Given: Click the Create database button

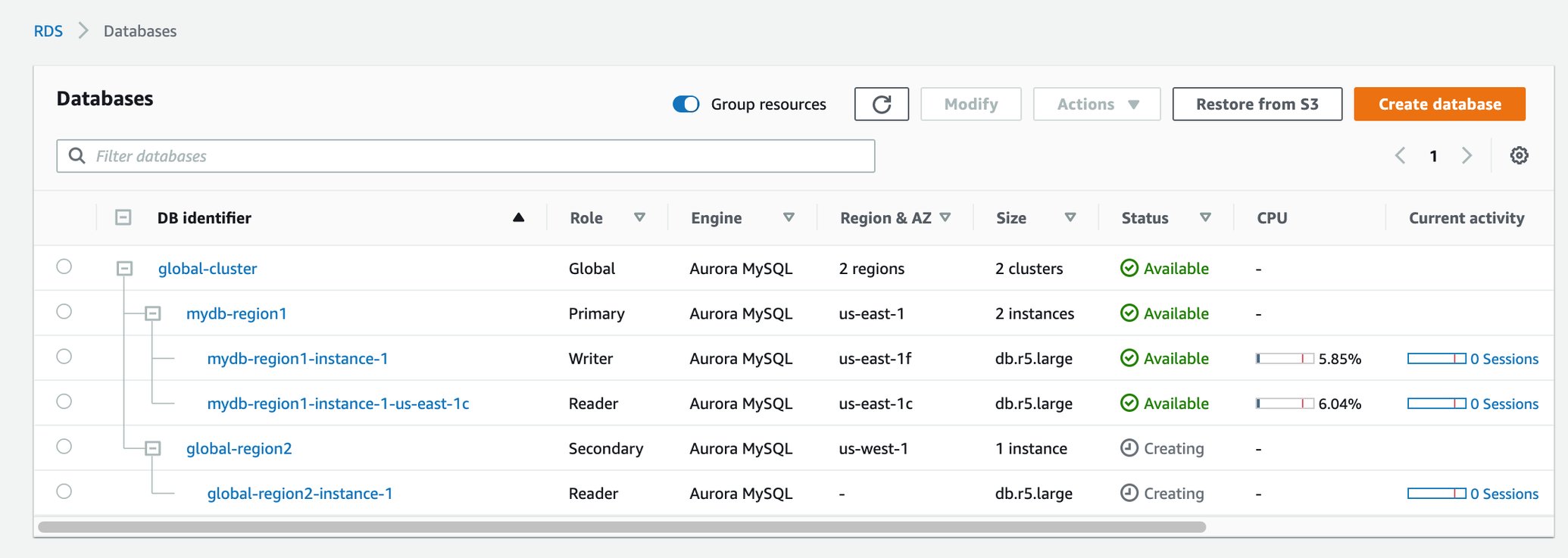Looking at the screenshot, I should tap(1439, 104).
